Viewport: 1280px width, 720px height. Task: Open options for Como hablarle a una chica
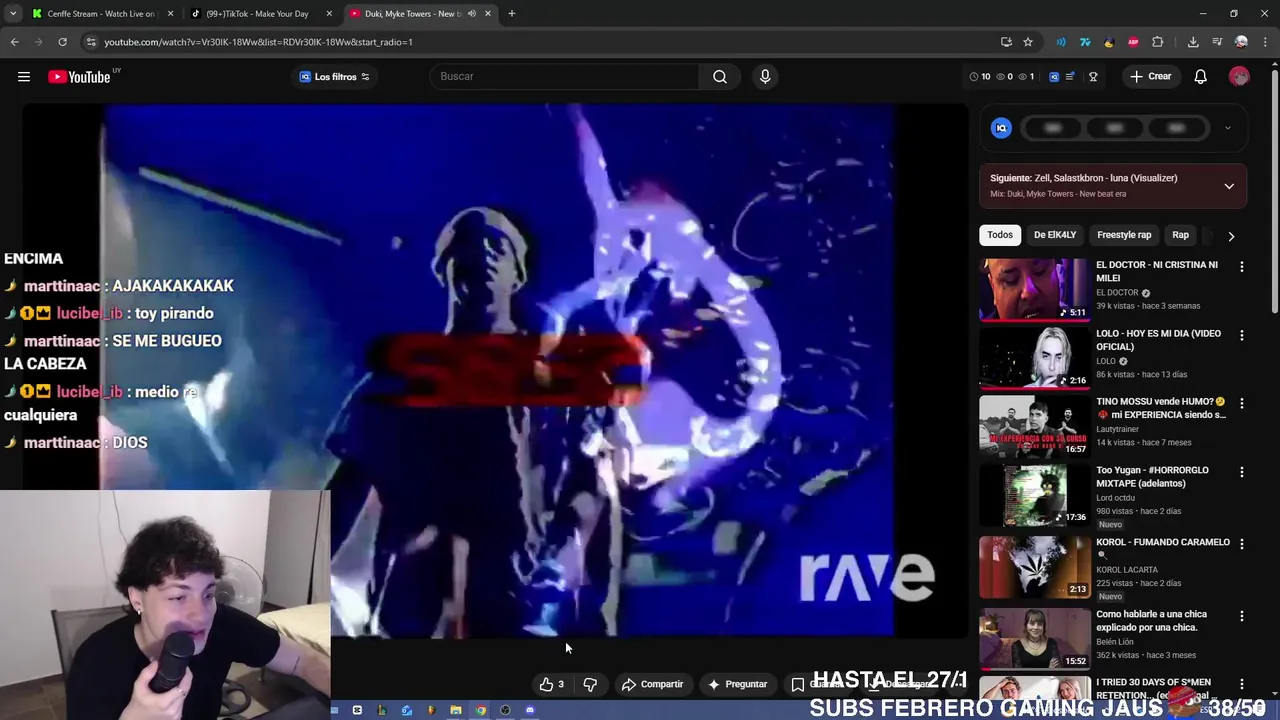(x=1242, y=616)
